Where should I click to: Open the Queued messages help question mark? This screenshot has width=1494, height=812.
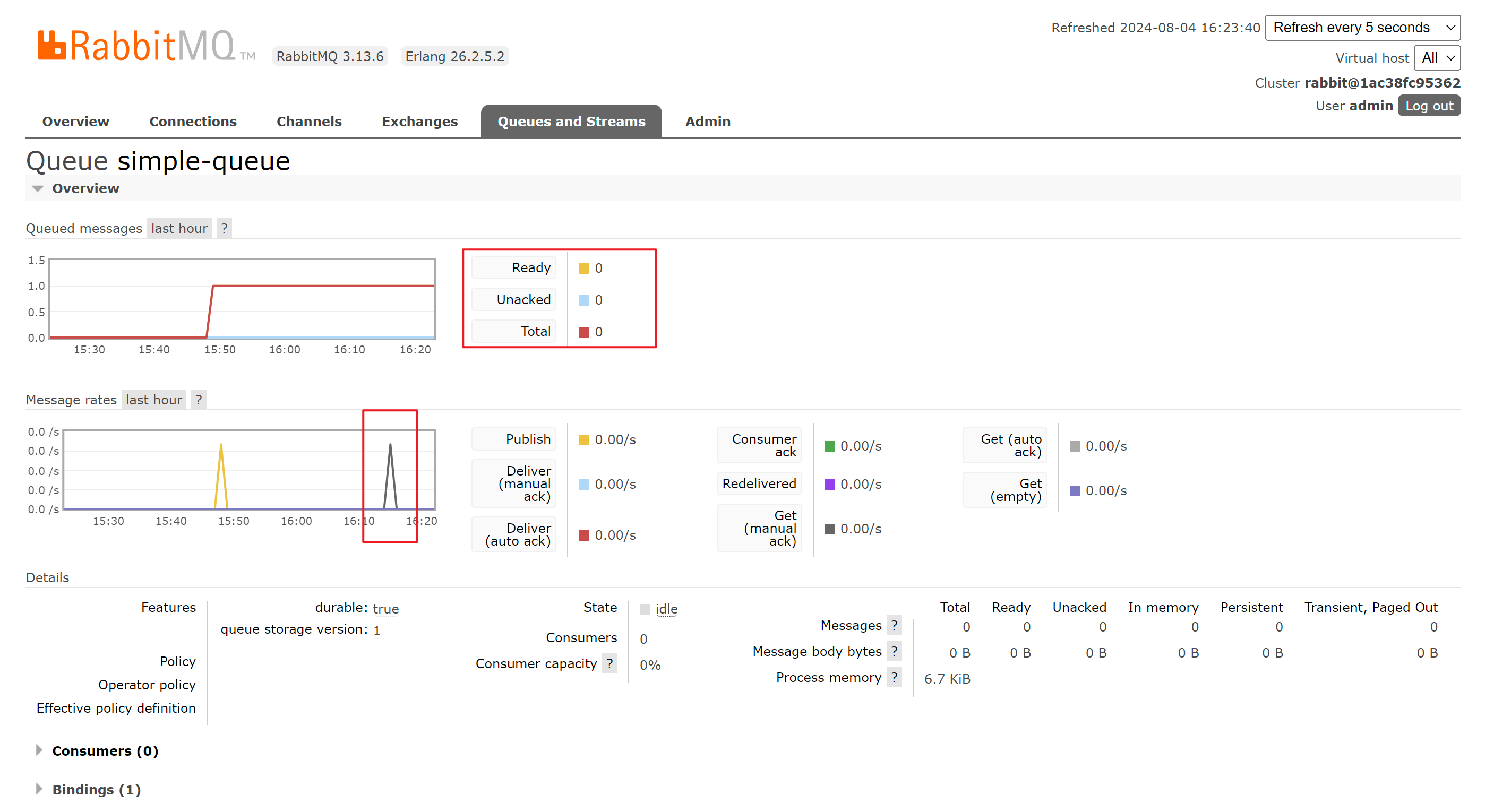pos(225,228)
